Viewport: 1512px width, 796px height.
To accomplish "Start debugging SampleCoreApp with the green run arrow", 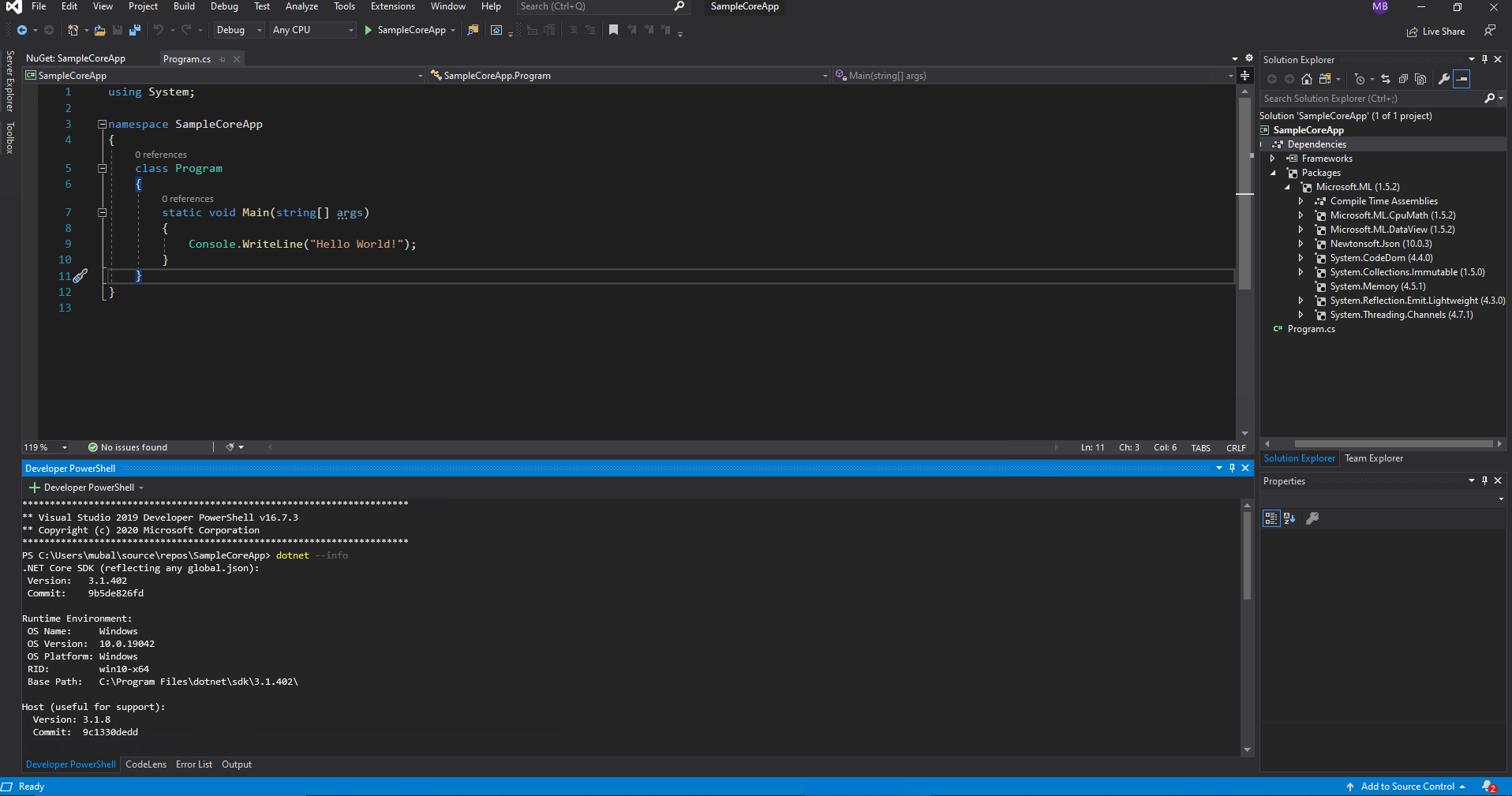I will click(x=367, y=30).
